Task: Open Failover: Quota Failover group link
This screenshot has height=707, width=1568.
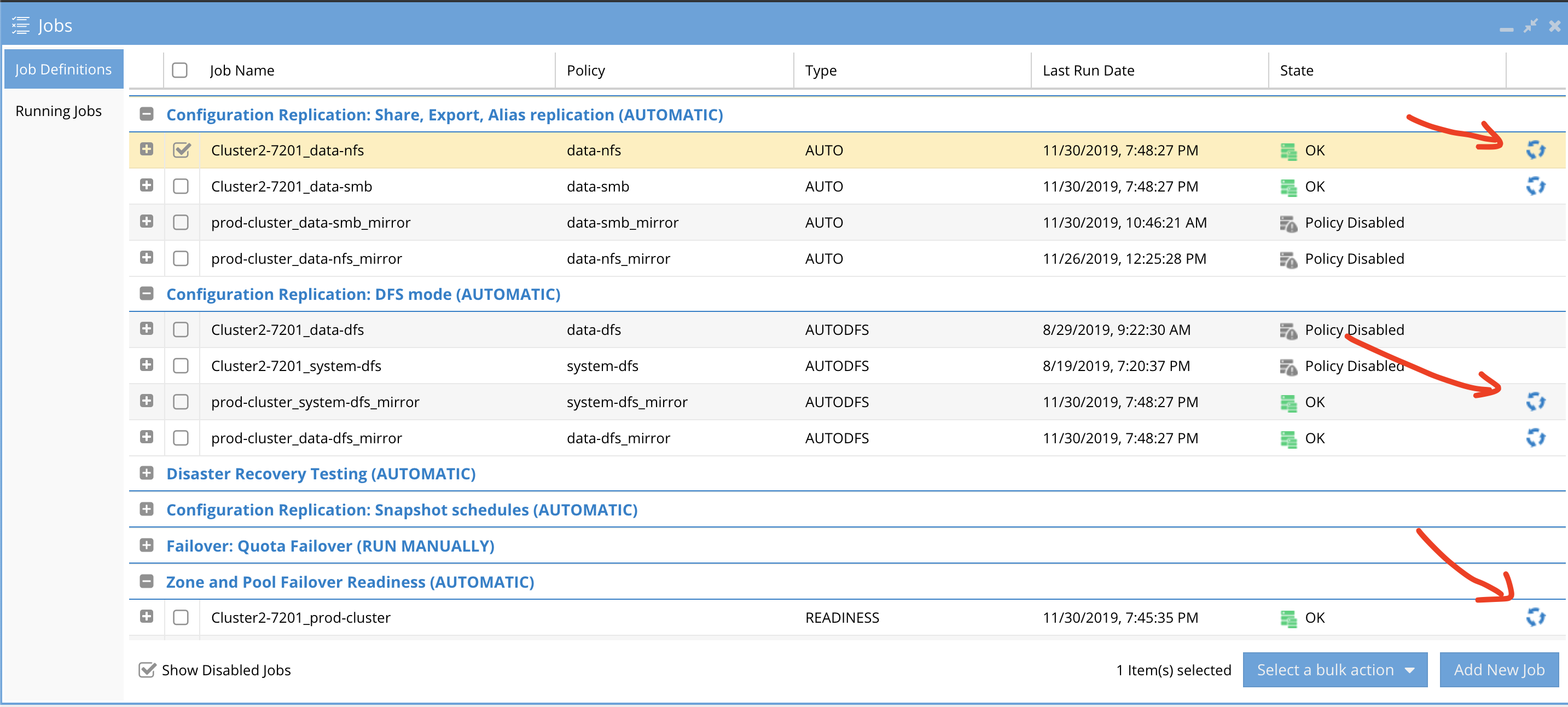Action: pos(330,546)
